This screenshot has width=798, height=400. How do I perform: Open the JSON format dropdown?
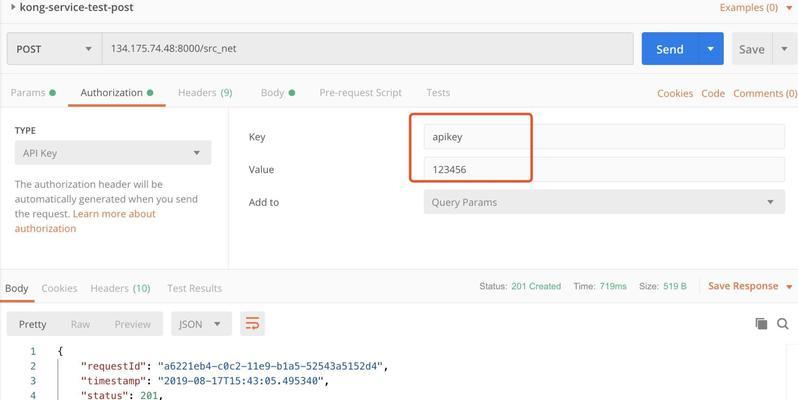tap(201, 324)
